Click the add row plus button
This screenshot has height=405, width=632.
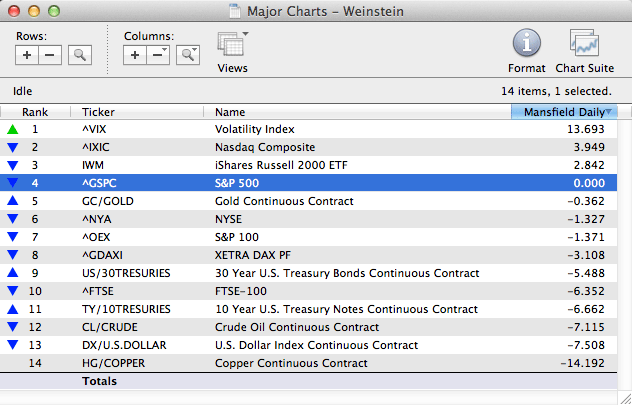[x=27, y=55]
